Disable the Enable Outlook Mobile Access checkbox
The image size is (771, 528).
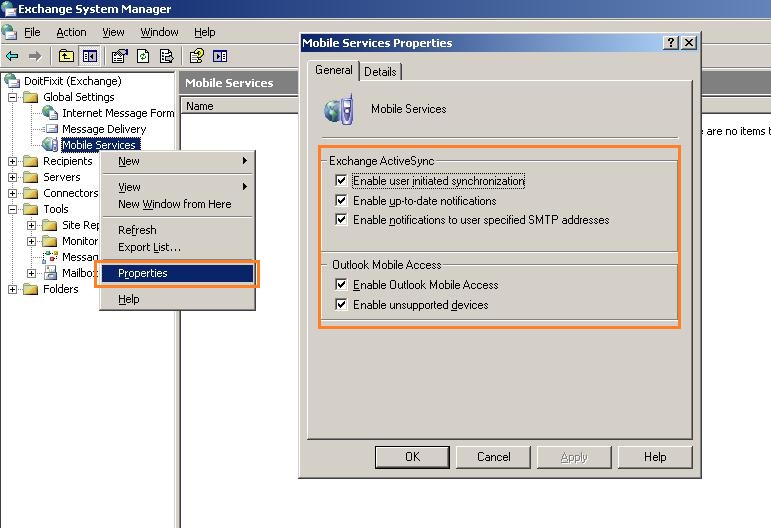[x=341, y=285]
